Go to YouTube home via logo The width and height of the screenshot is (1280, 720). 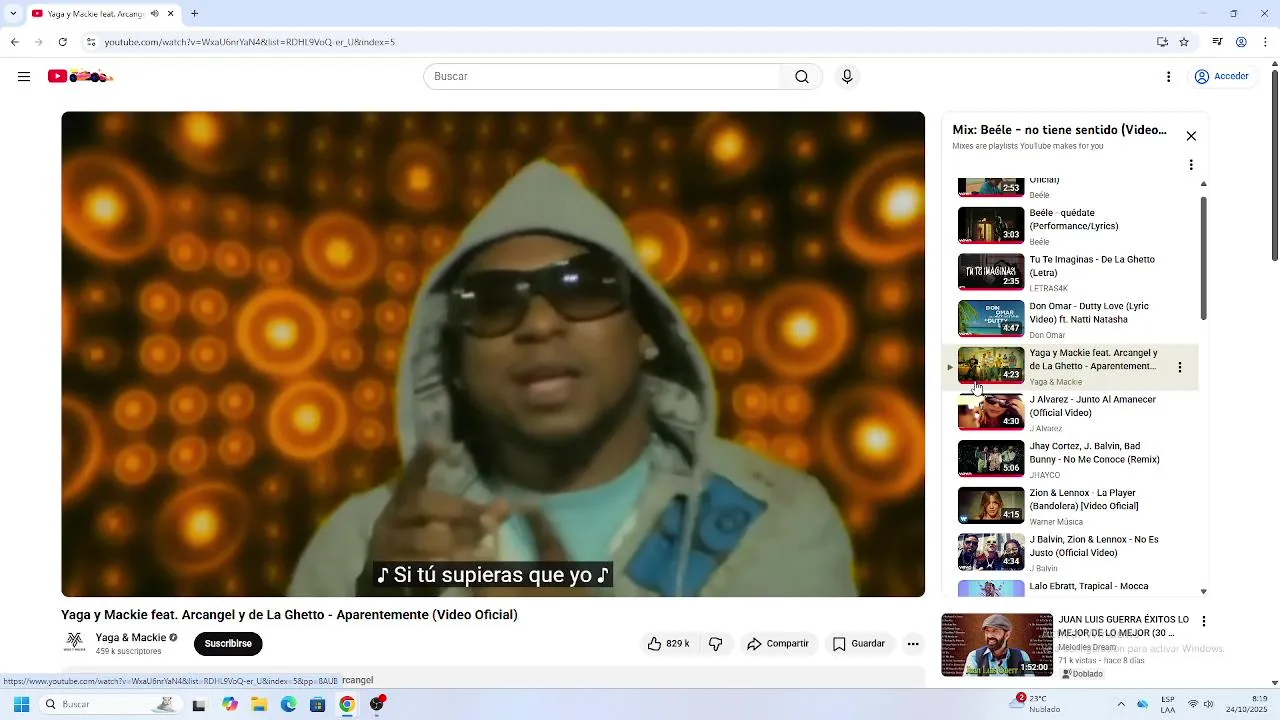click(x=80, y=77)
